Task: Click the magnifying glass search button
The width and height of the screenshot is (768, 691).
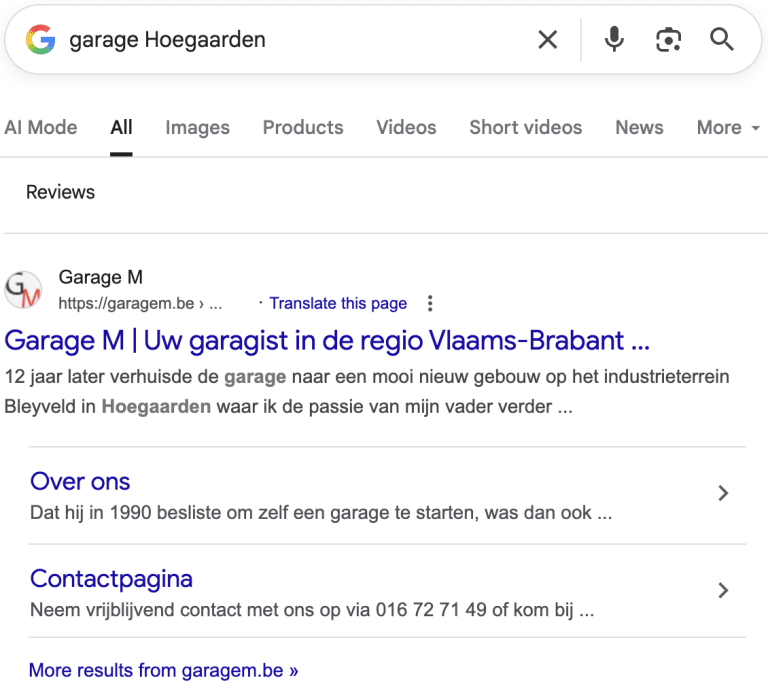Action: coord(722,40)
